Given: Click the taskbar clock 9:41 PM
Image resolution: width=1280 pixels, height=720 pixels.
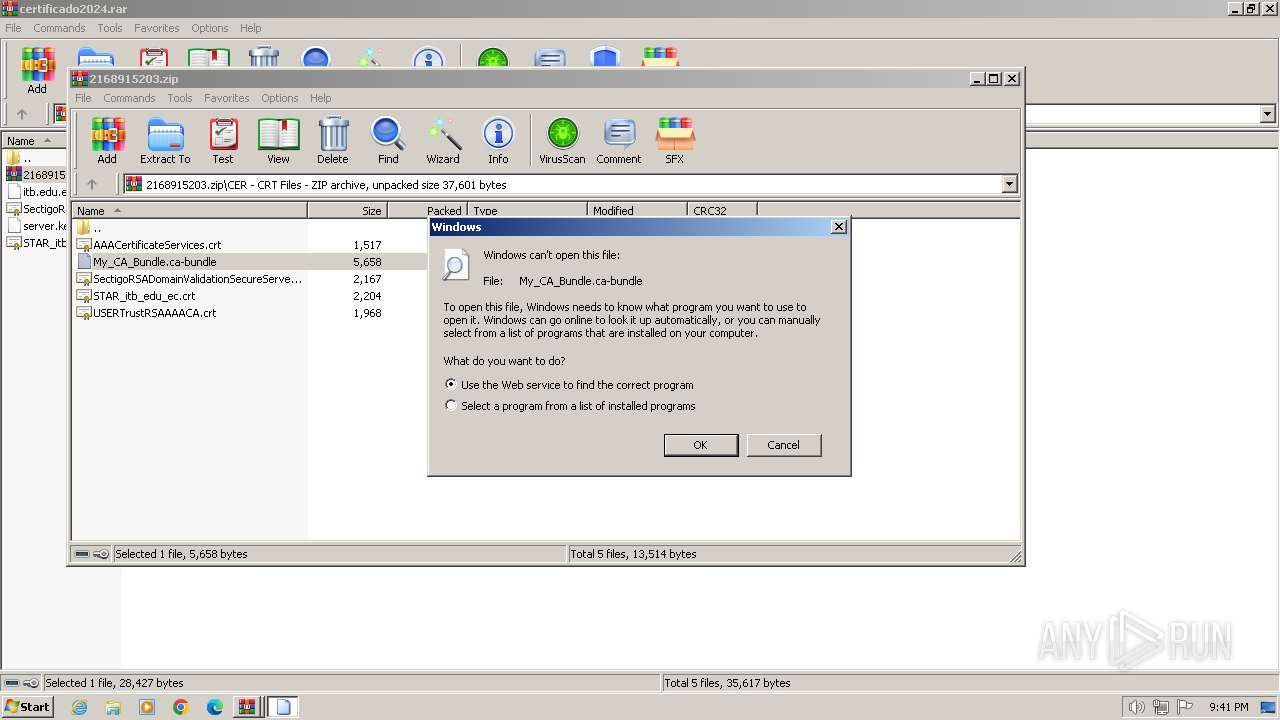Looking at the screenshot, I should pos(1228,707).
